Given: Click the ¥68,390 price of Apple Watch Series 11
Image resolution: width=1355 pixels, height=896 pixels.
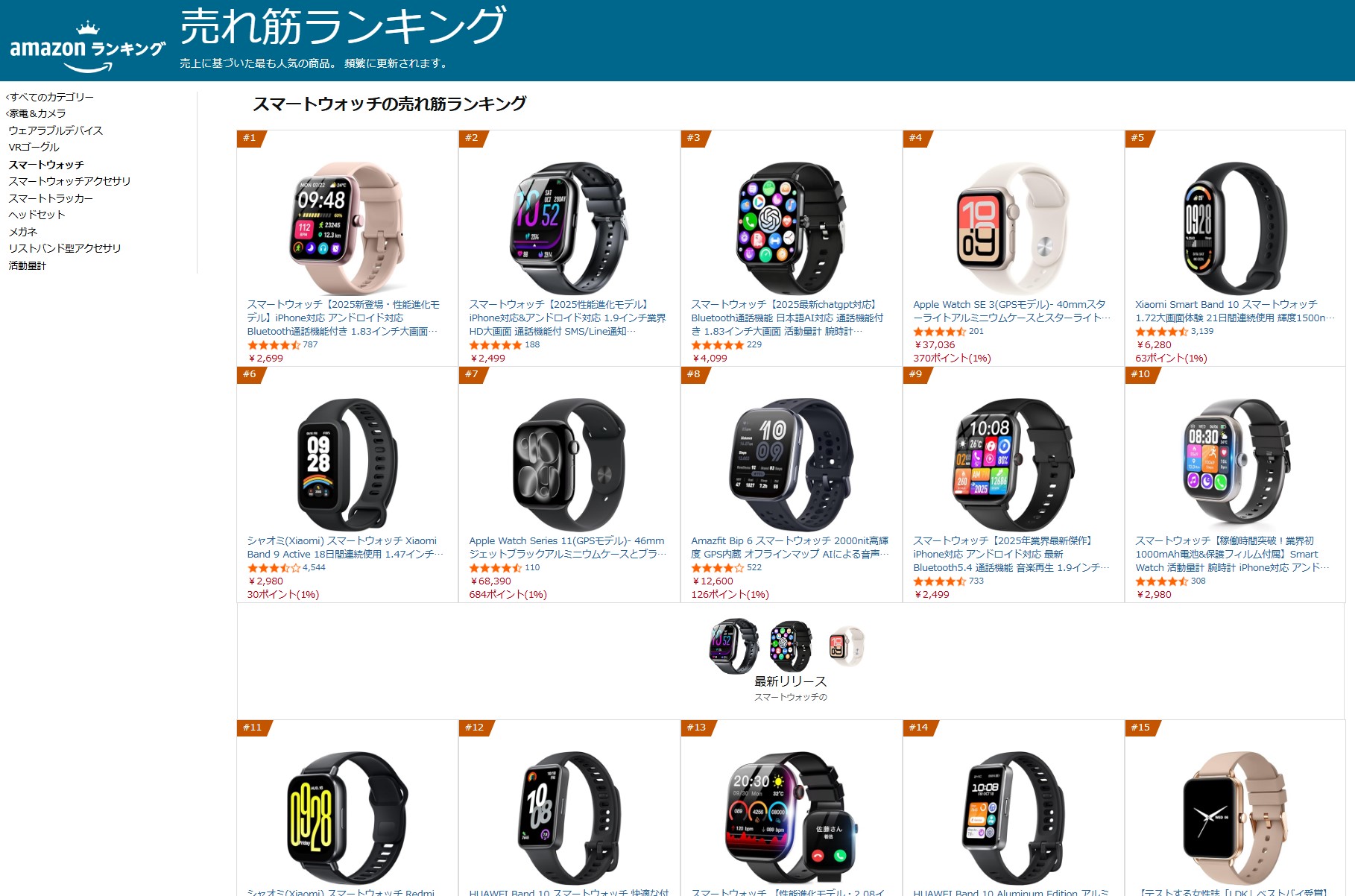Looking at the screenshot, I should tap(491, 581).
